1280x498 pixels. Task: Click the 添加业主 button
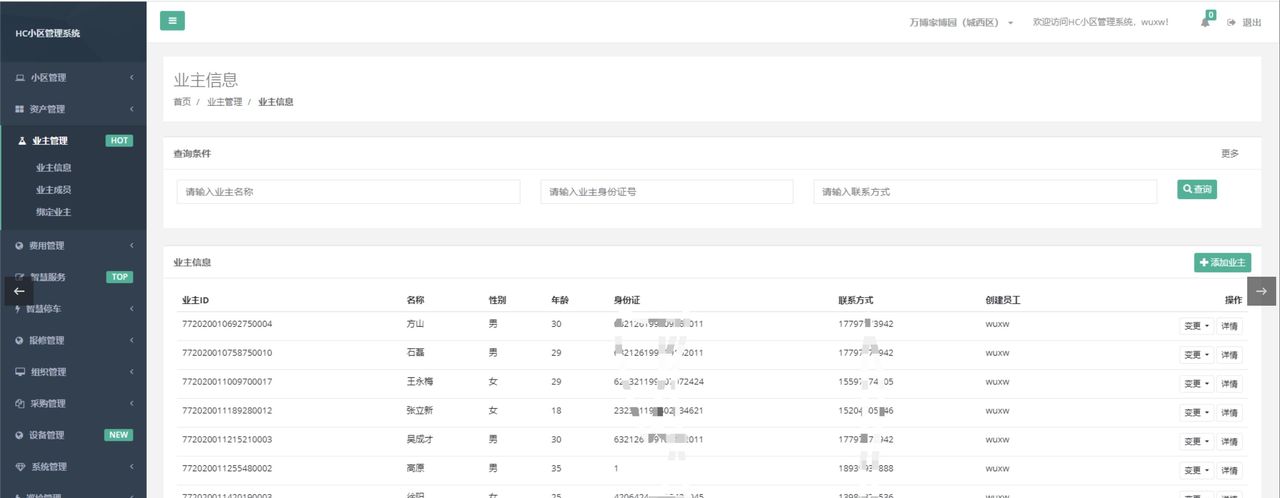click(x=1222, y=262)
